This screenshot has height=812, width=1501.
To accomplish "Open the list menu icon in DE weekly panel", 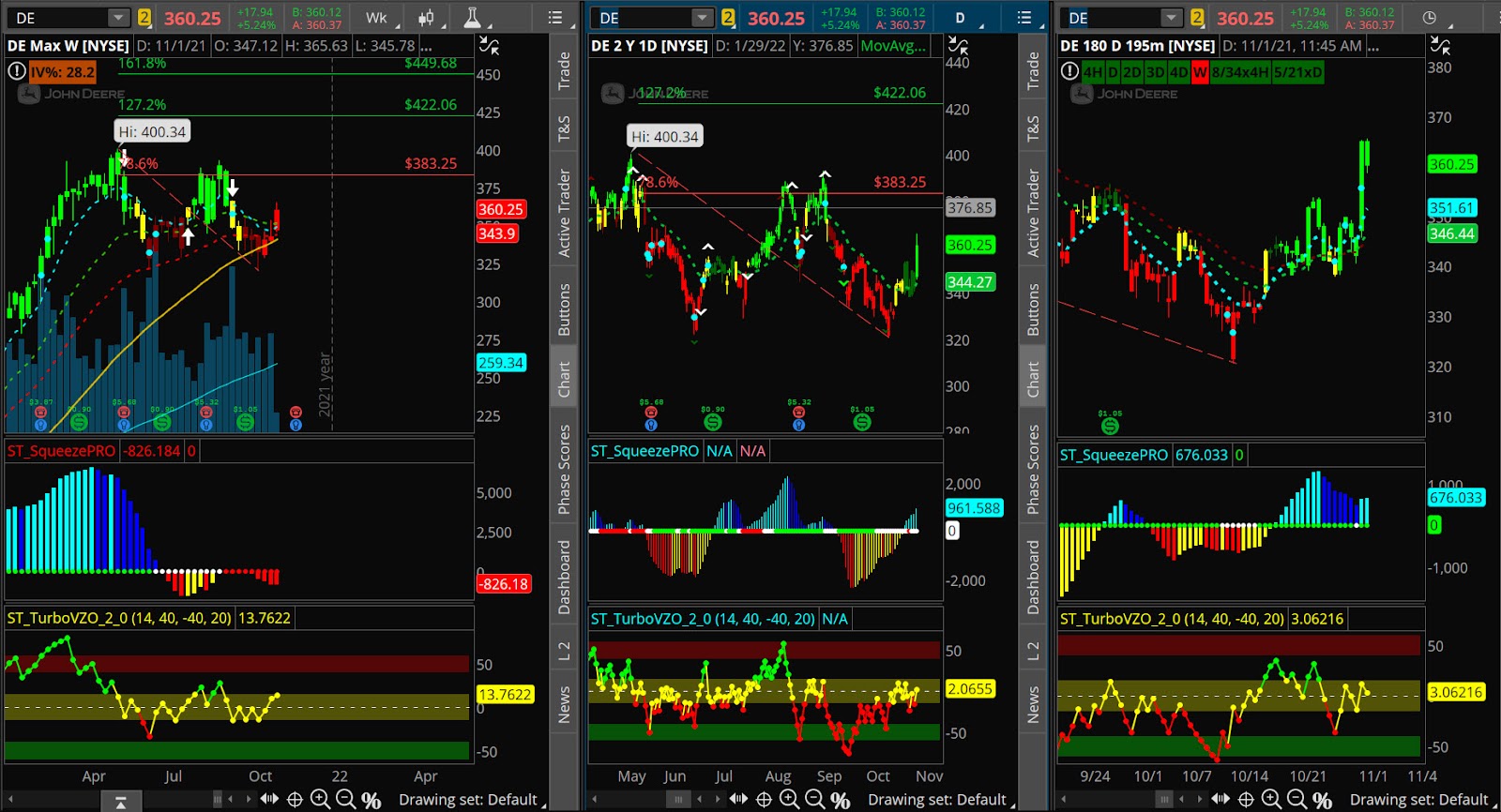I will pyautogui.click(x=555, y=17).
